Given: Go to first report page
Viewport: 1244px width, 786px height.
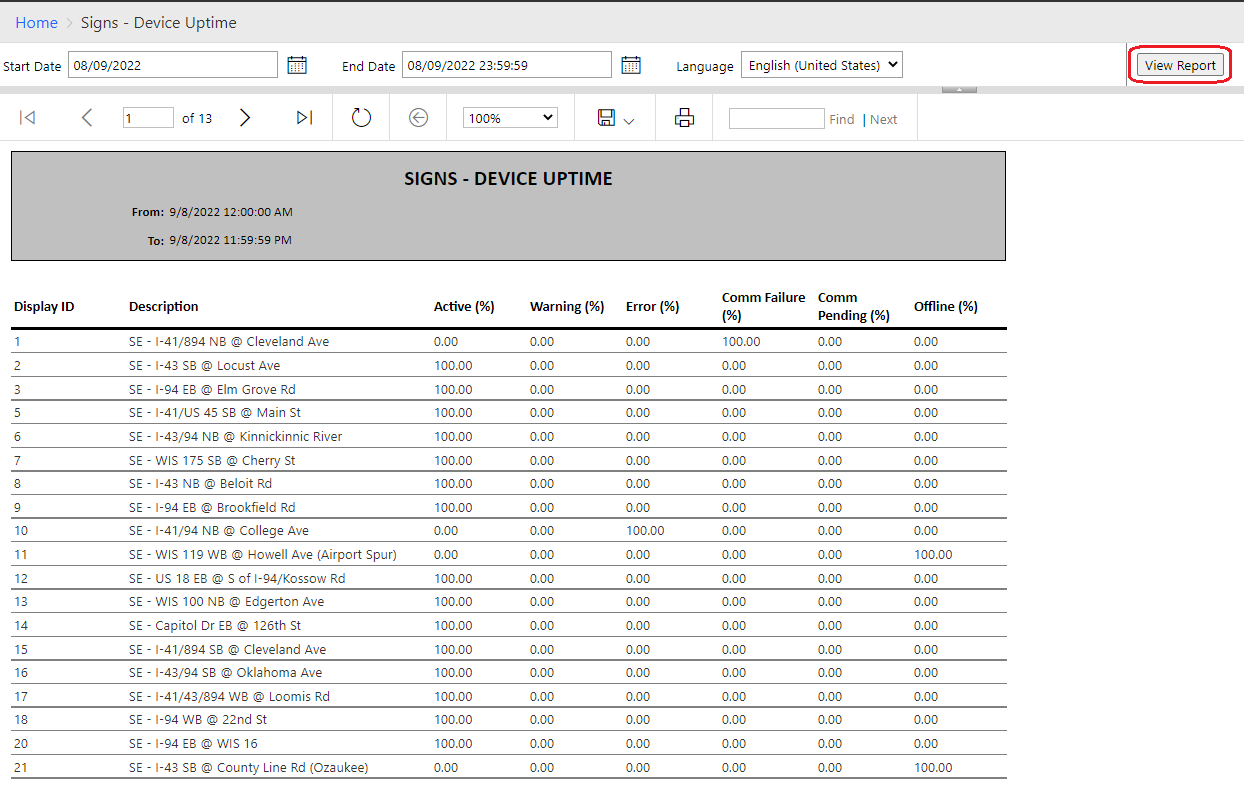Looking at the screenshot, I should (28, 118).
